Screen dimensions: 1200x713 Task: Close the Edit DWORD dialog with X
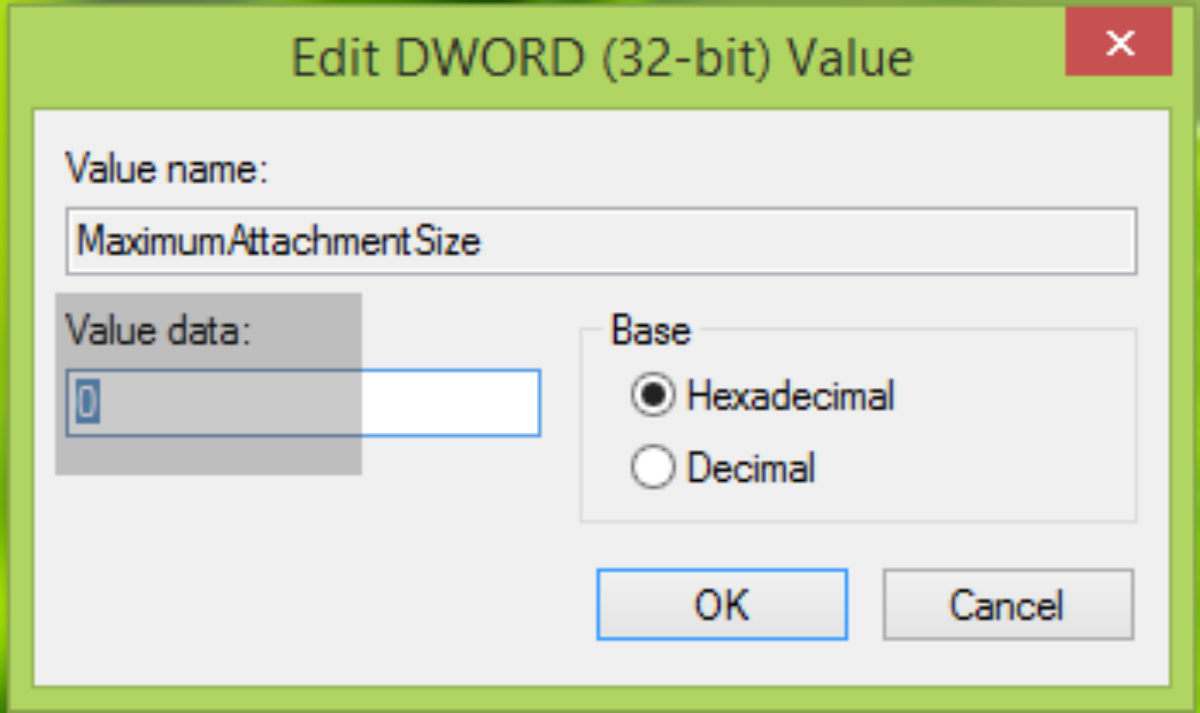(1120, 43)
